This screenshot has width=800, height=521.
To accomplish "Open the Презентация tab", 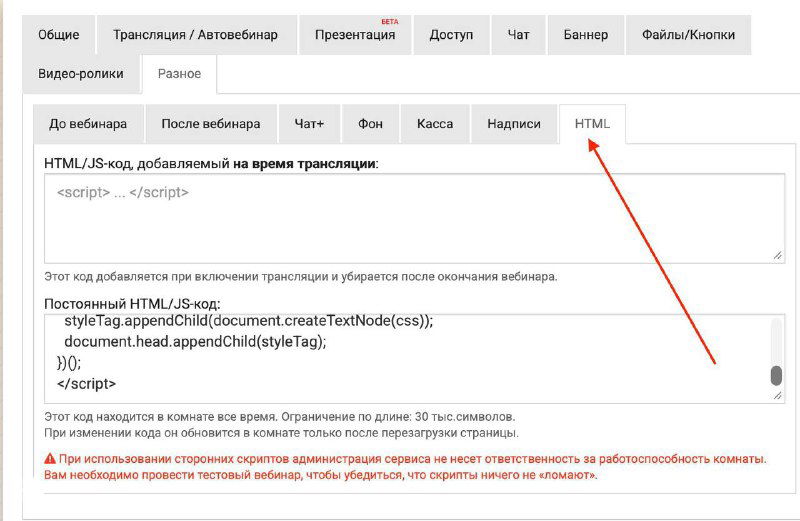I will point(355,35).
